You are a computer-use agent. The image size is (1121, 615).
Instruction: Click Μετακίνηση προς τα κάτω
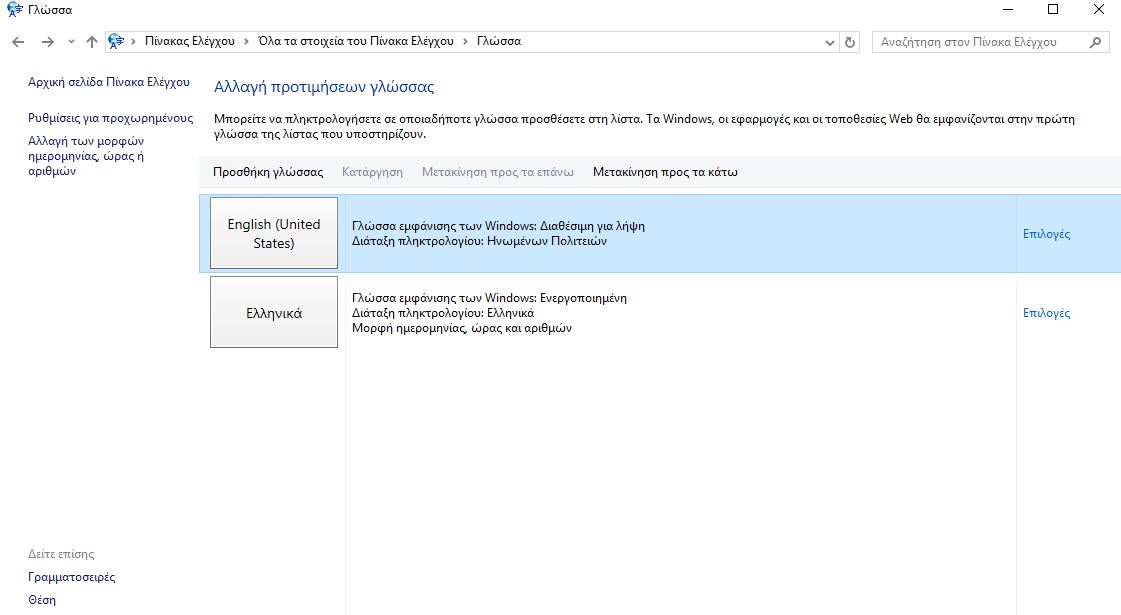tap(665, 172)
